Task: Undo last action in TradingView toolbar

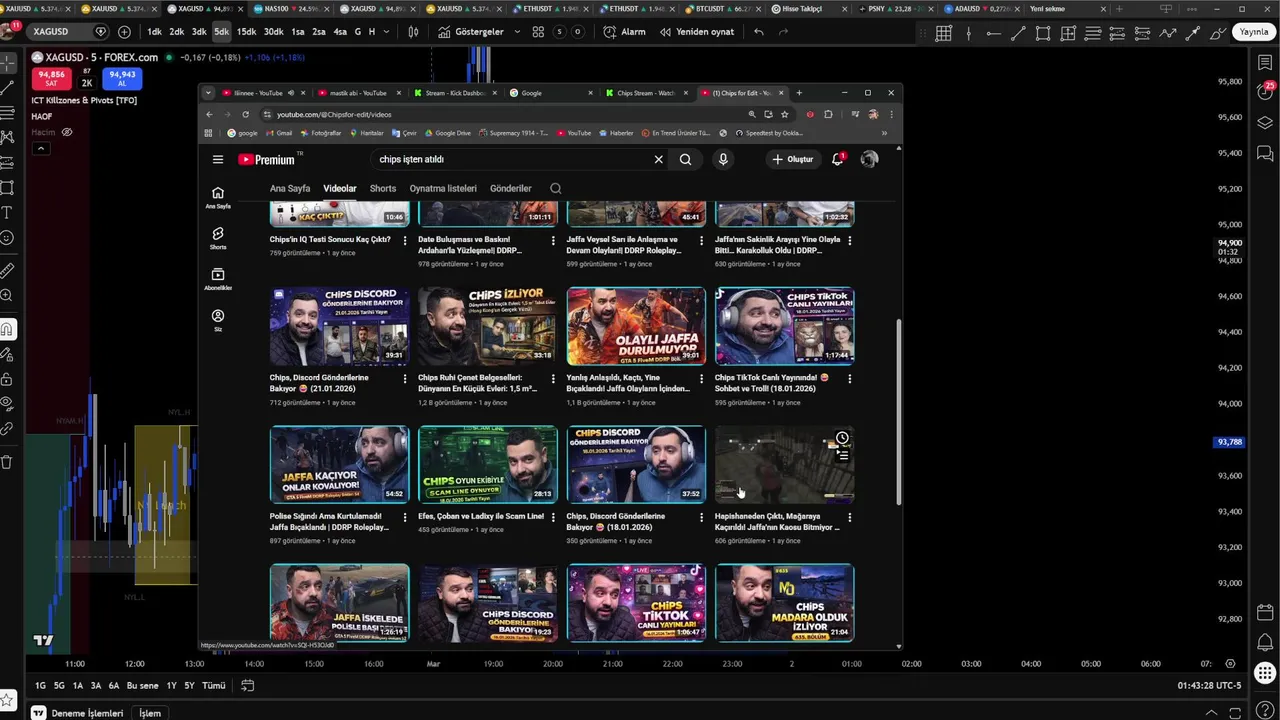Action: [x=759, y=31]
